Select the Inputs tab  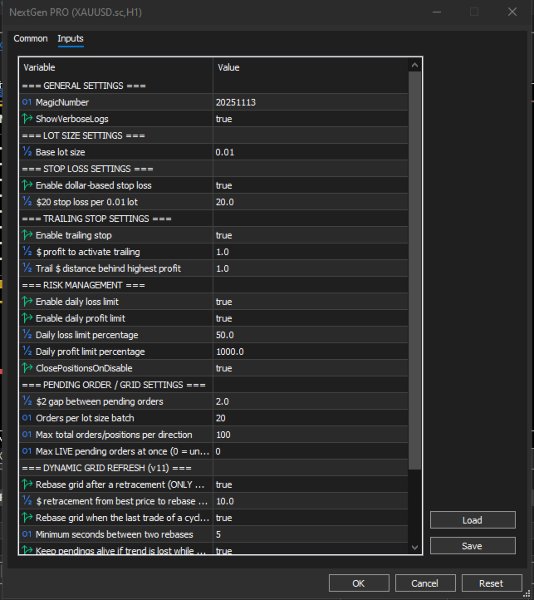tap(70, 39)
